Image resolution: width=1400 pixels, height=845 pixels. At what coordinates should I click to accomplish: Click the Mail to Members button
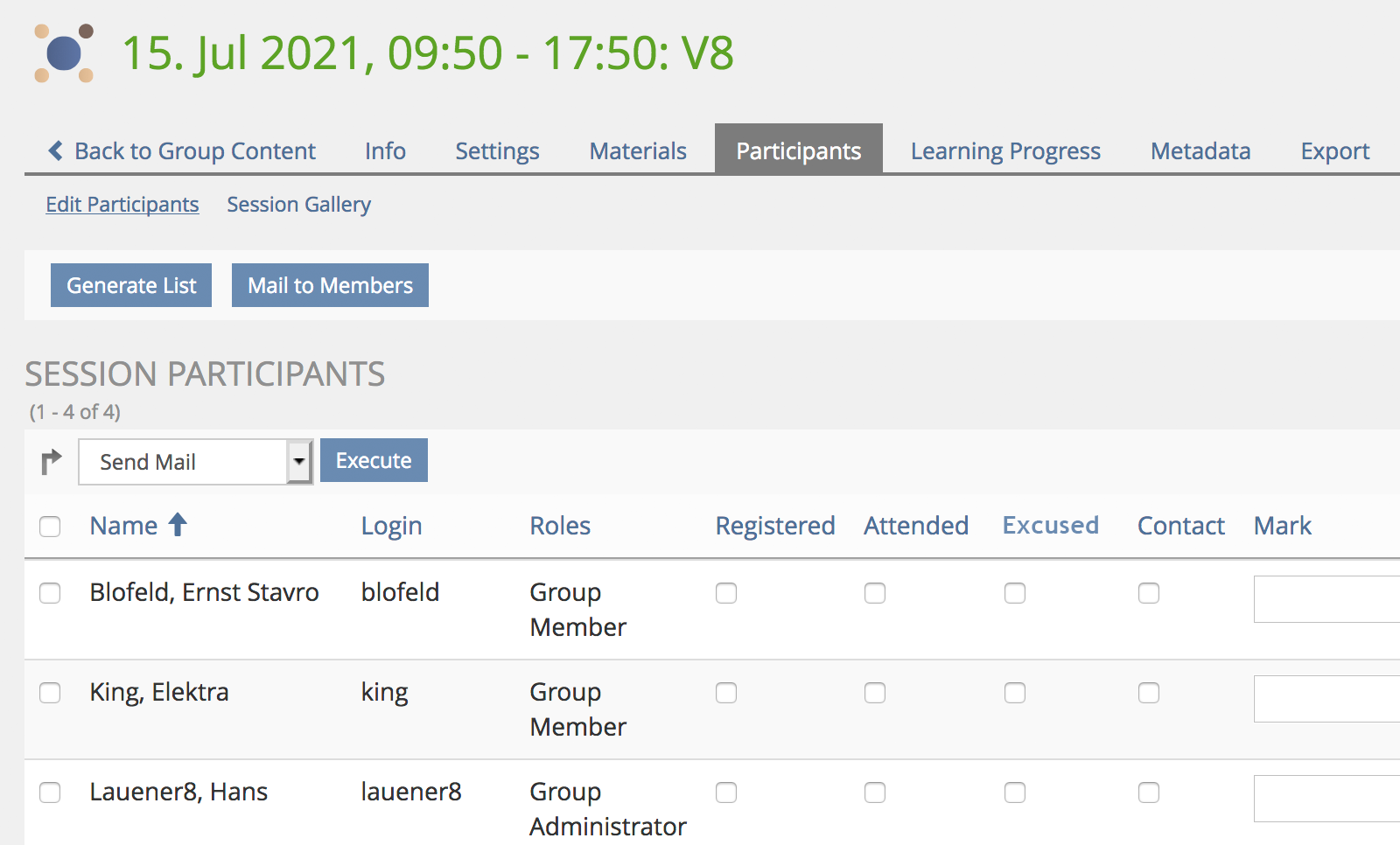(330, 285)
